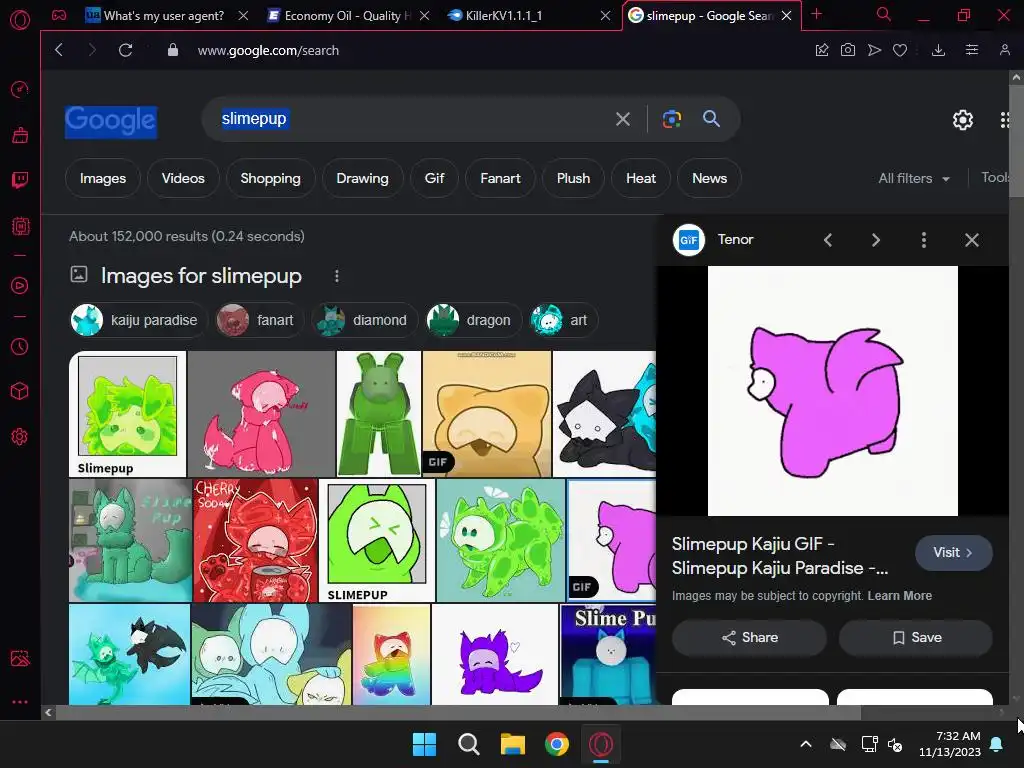Close the Tenor image preview panel
The height and width of the screenshot is (768, 1024).
pos(972,240)
